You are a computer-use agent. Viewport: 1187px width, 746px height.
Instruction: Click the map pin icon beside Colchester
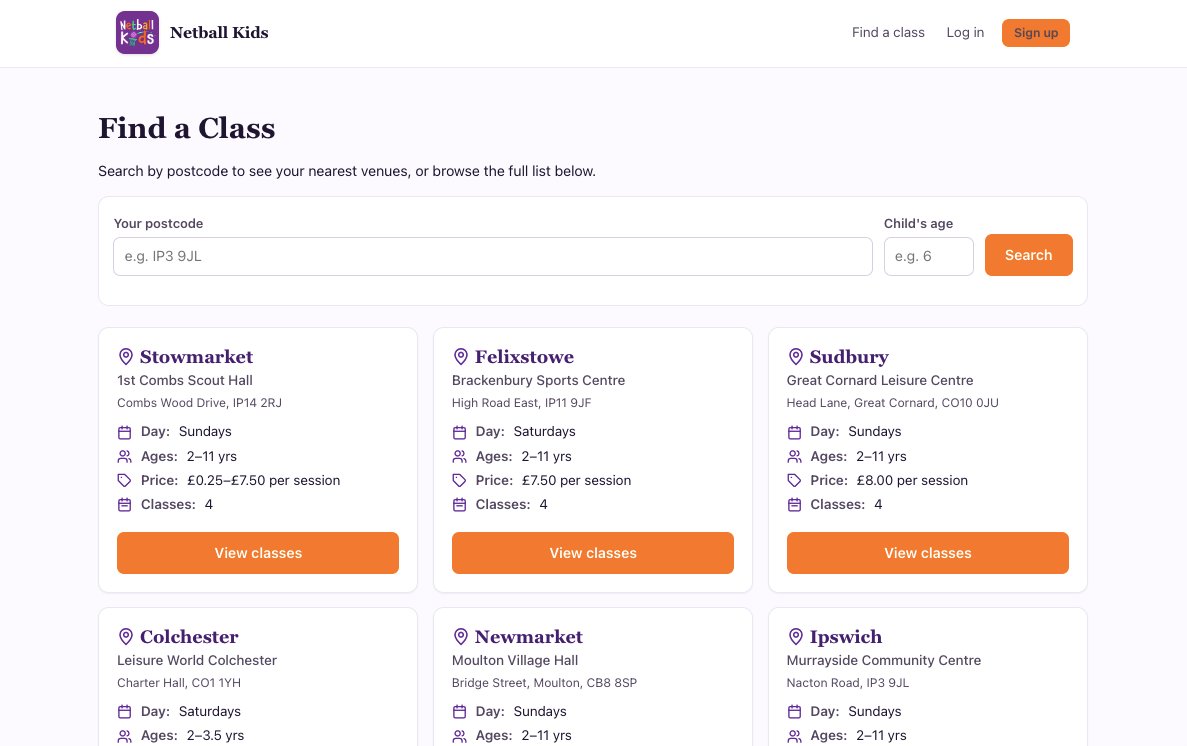click(126, 636)
